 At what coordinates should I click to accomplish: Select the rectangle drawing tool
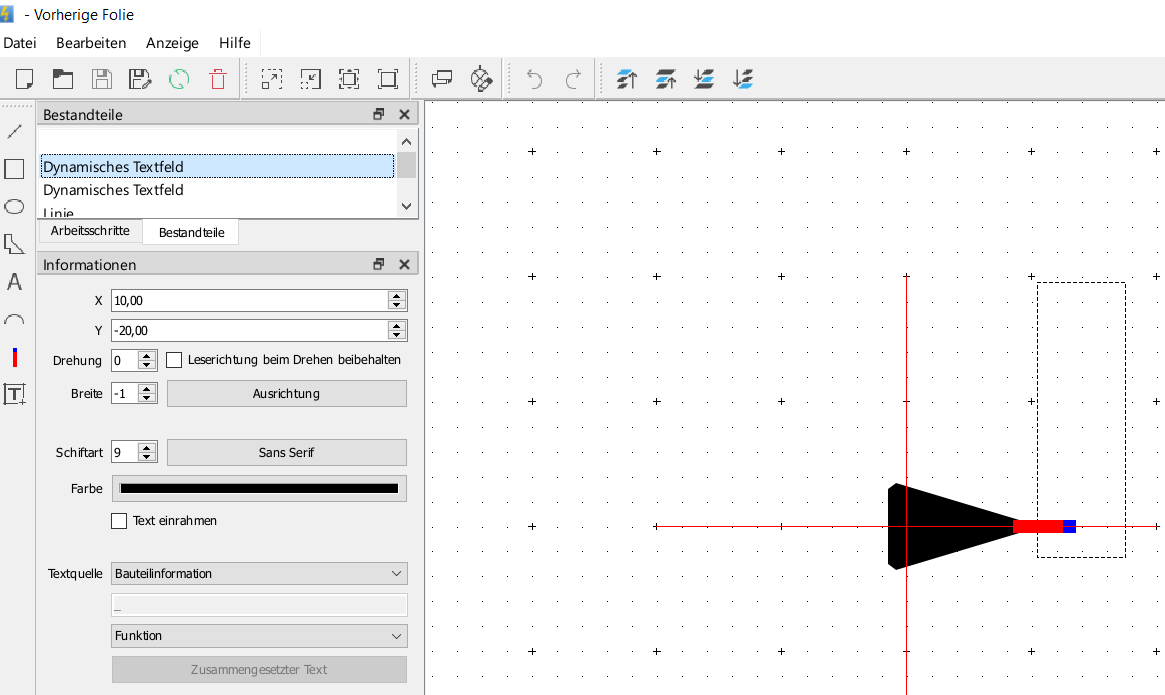(x=15, y=169)
